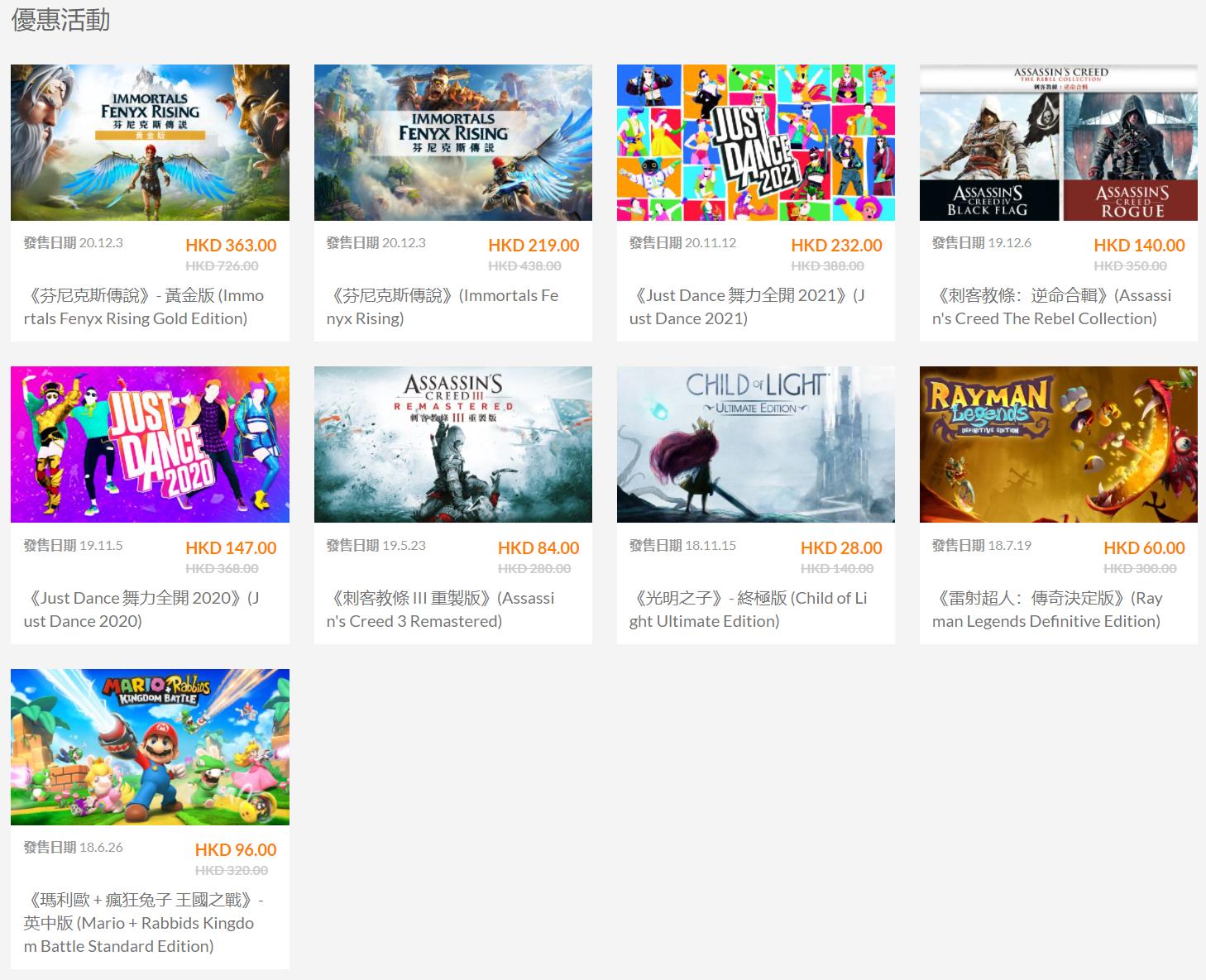Click the 光明之子 終極版 title link

(748, 610)
